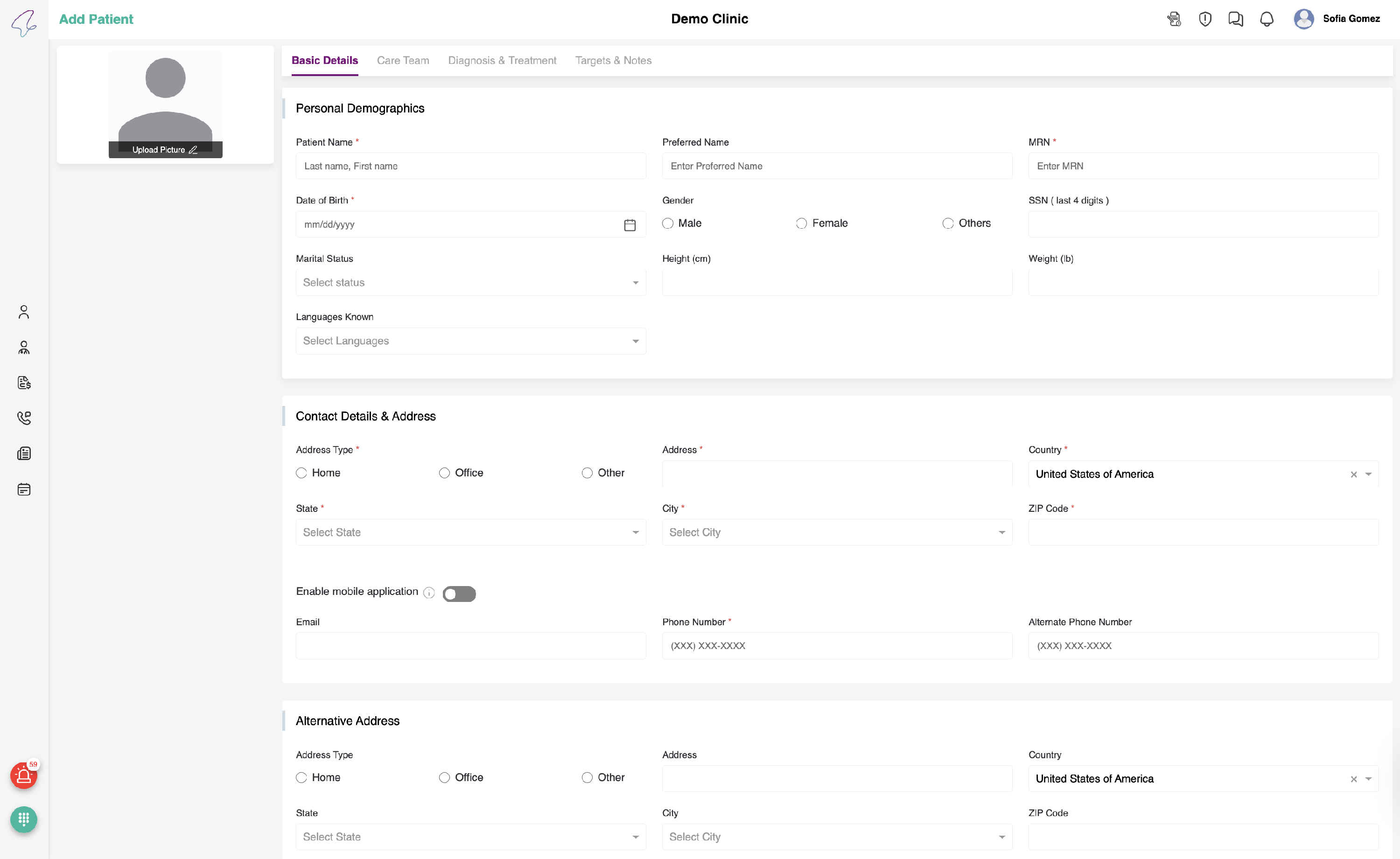
Task: Open the calendar picker for Date of Birth
Action: (x=630, y=225)
